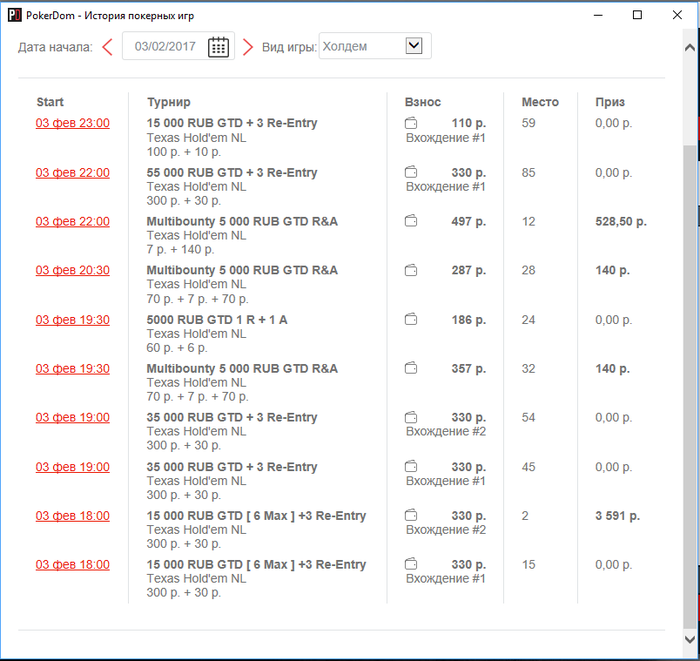Click wallet icon in 18:00 Вхождение #1 row
The height and width of the screenshot is (661, 700).
[411, 564]
